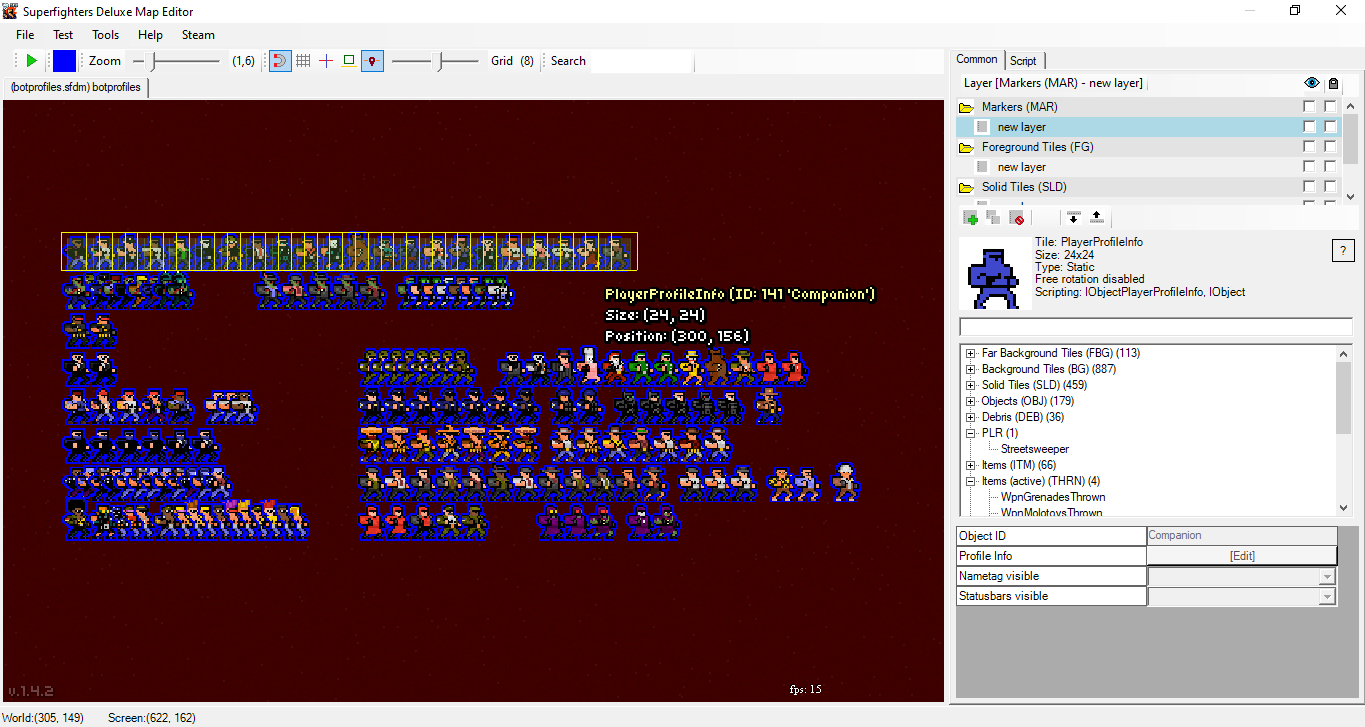Click the red crosshair toolbar icon
The width and height of the screenshot is (1365, 727).
[x=326, y=61]
